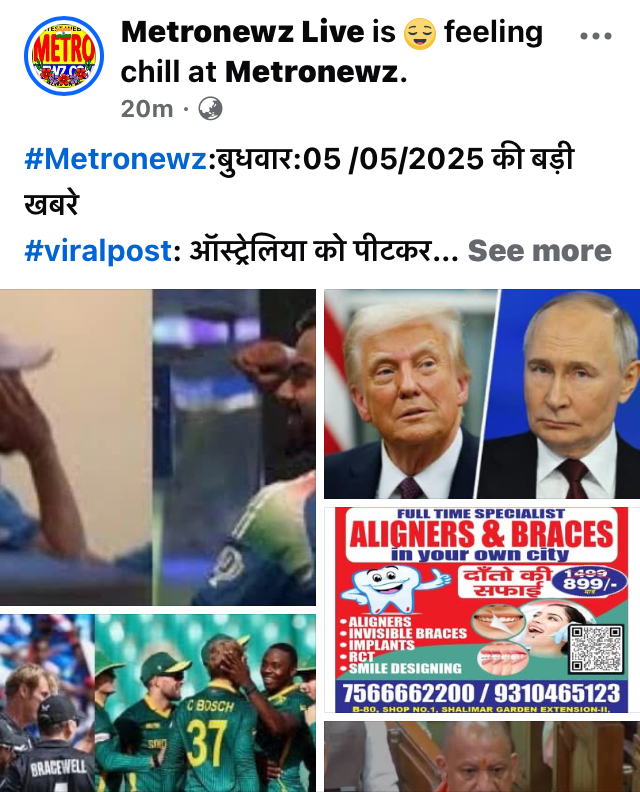The width and height of the screenshot is (640, 792).
Task: Tap the #viralpost hashtag
Action: [99, 251]
